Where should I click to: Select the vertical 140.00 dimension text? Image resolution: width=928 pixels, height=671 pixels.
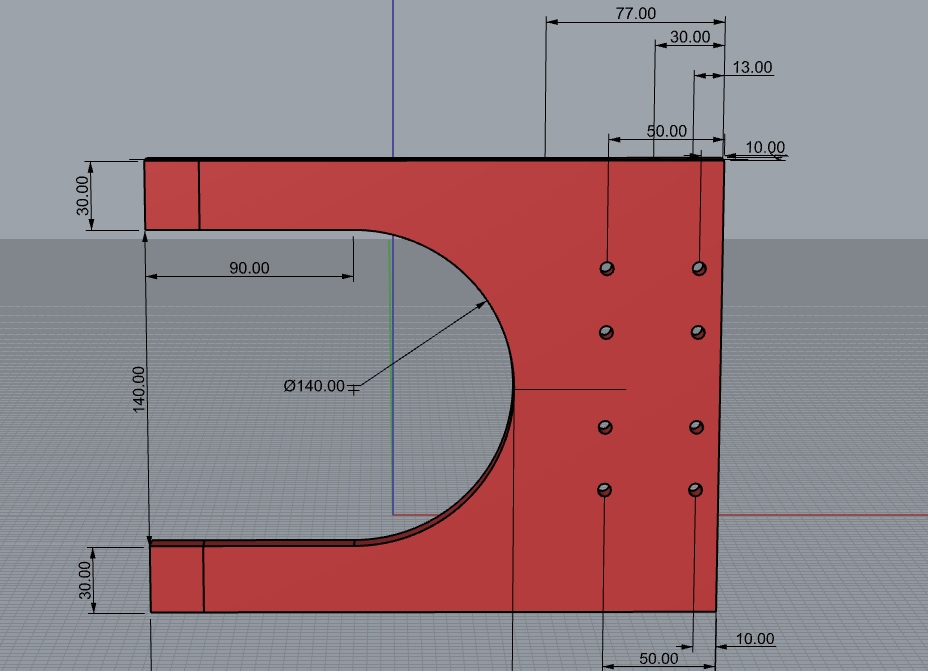139,388
